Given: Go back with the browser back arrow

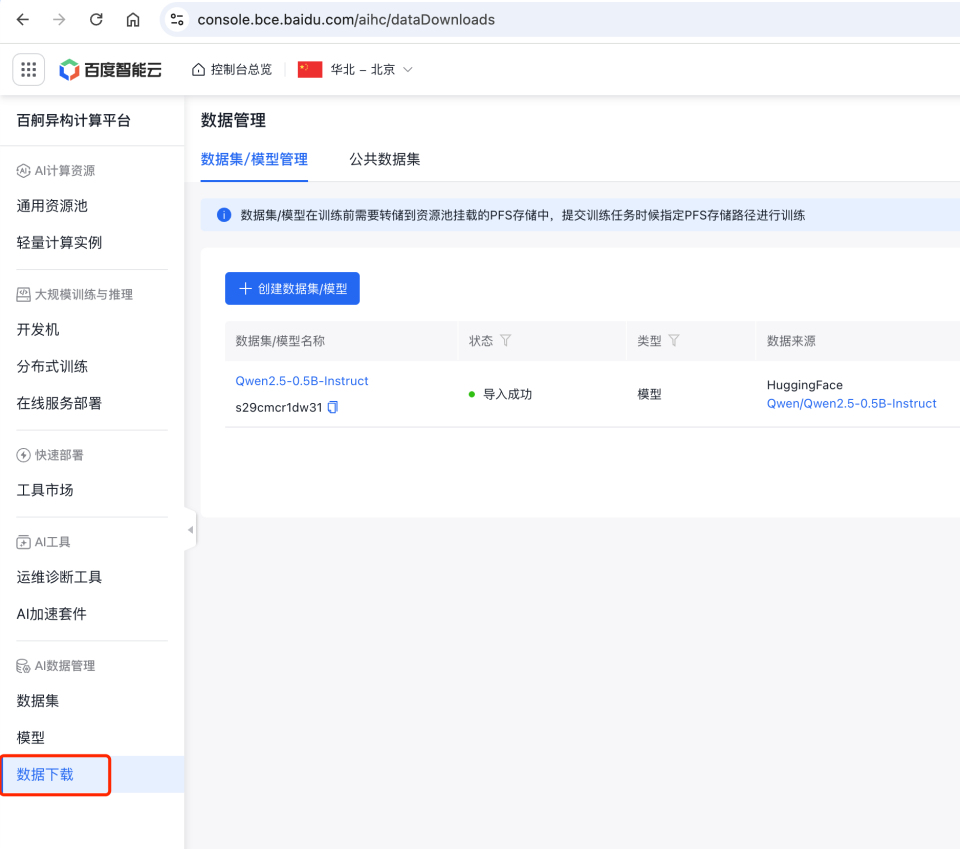Looking at the screenshot, I should pos(23,20).
